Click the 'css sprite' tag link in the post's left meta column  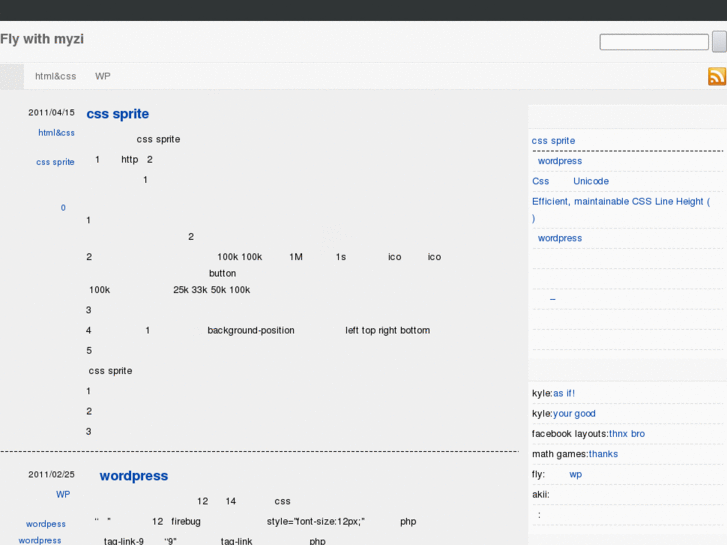pos(55,162)
